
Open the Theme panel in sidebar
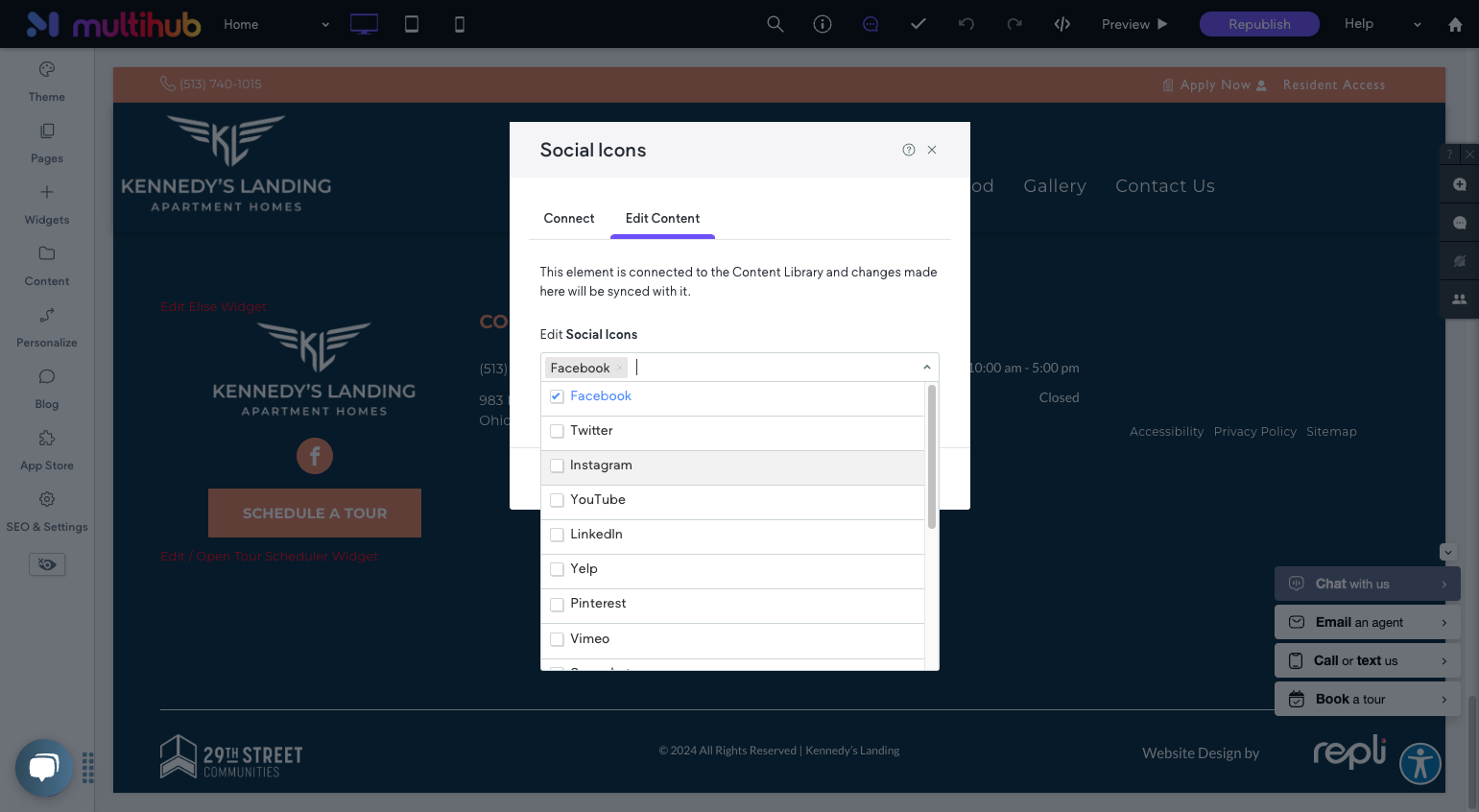(47, 82)
